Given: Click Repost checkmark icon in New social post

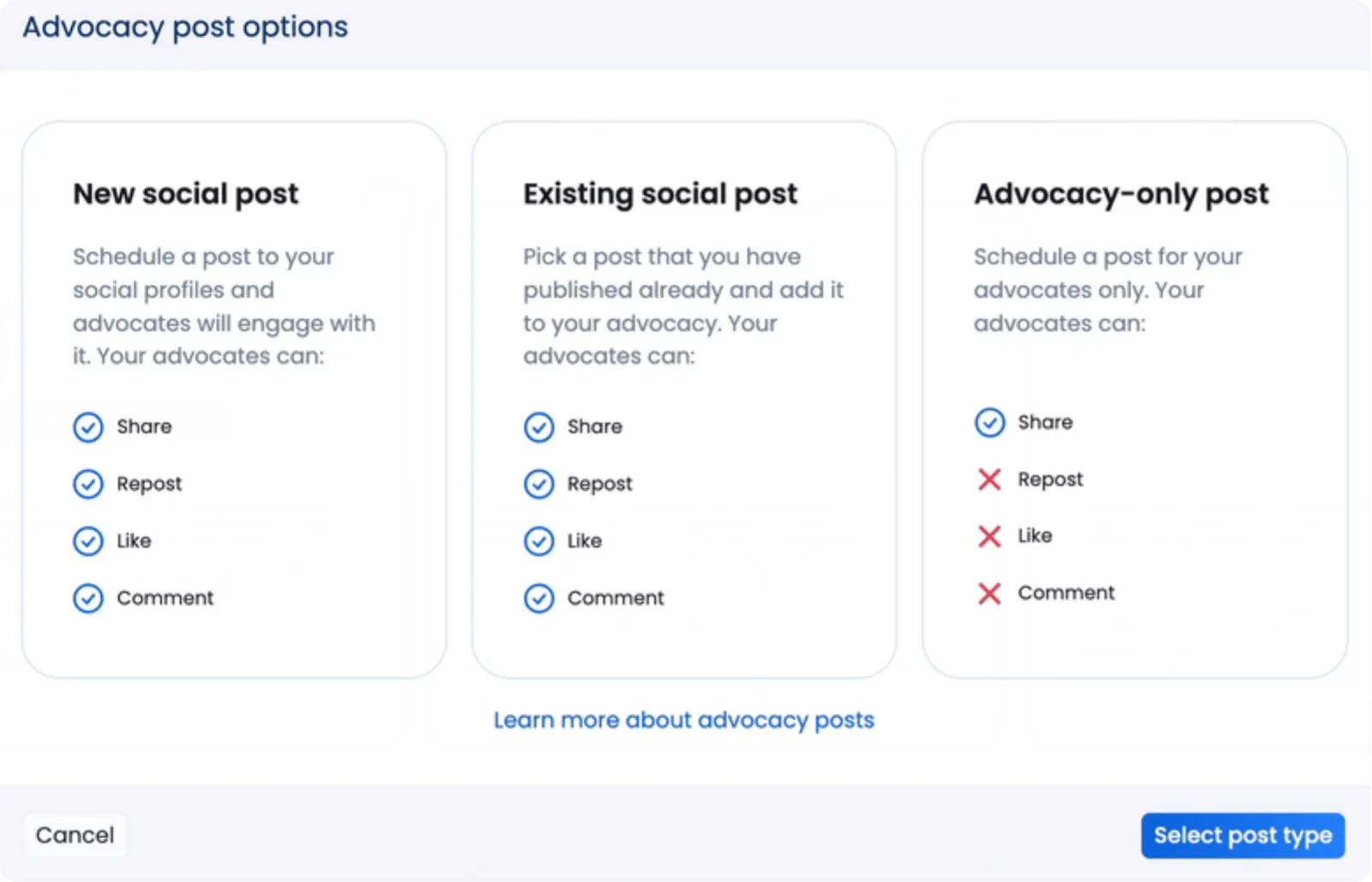Looking at the screenshot, I should pyautogui.click(x=88, y=484).
